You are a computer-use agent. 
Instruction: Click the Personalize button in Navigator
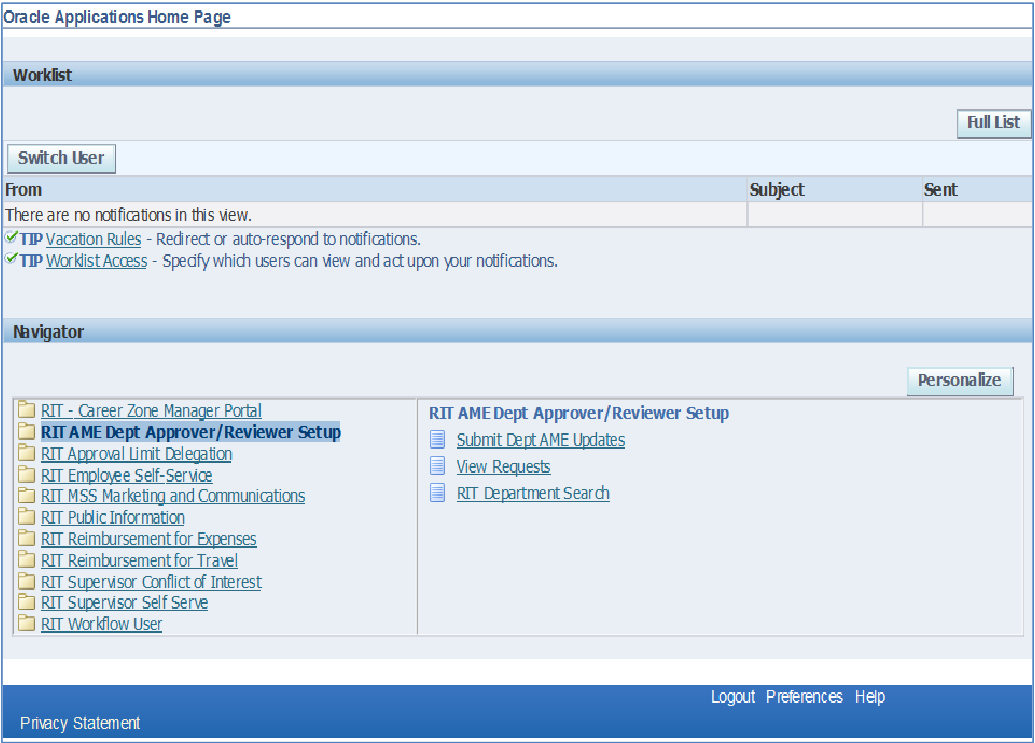959,380
